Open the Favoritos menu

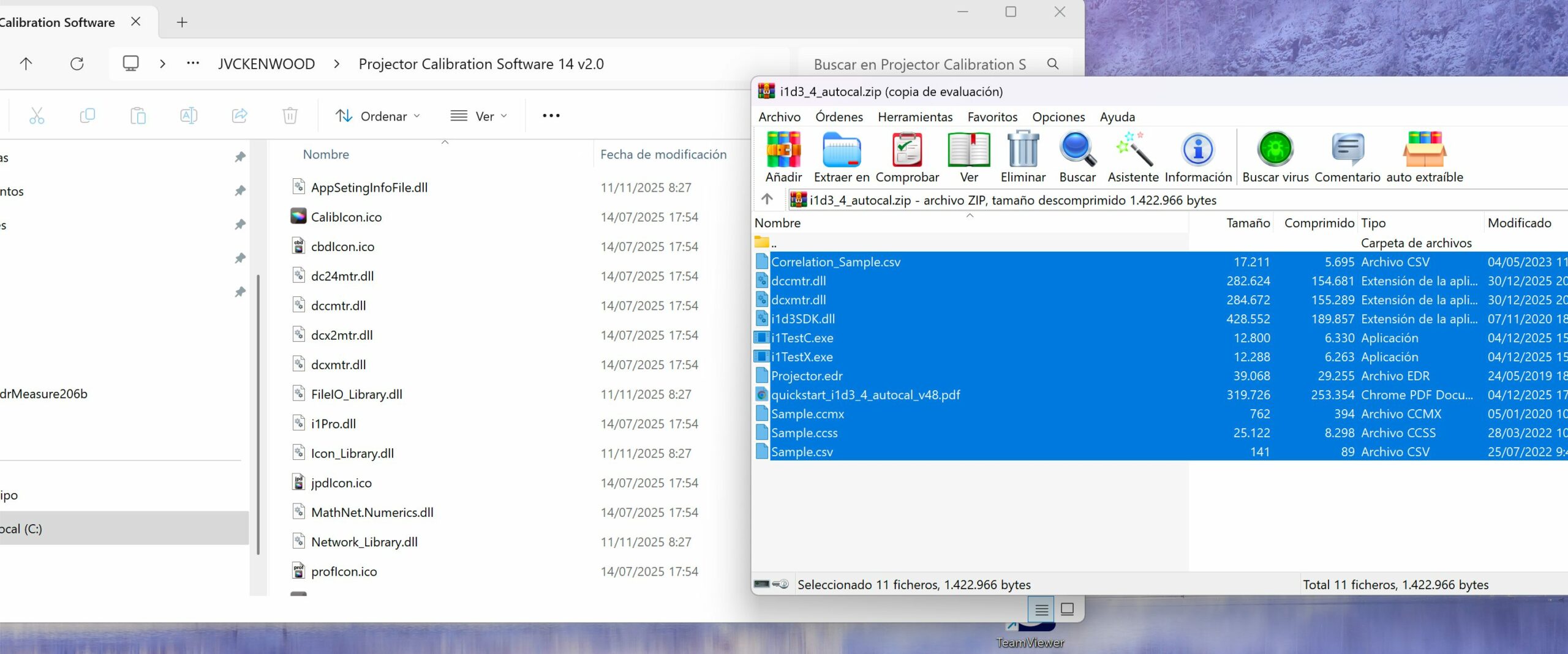pyautogui.click(x=992, y=116)
